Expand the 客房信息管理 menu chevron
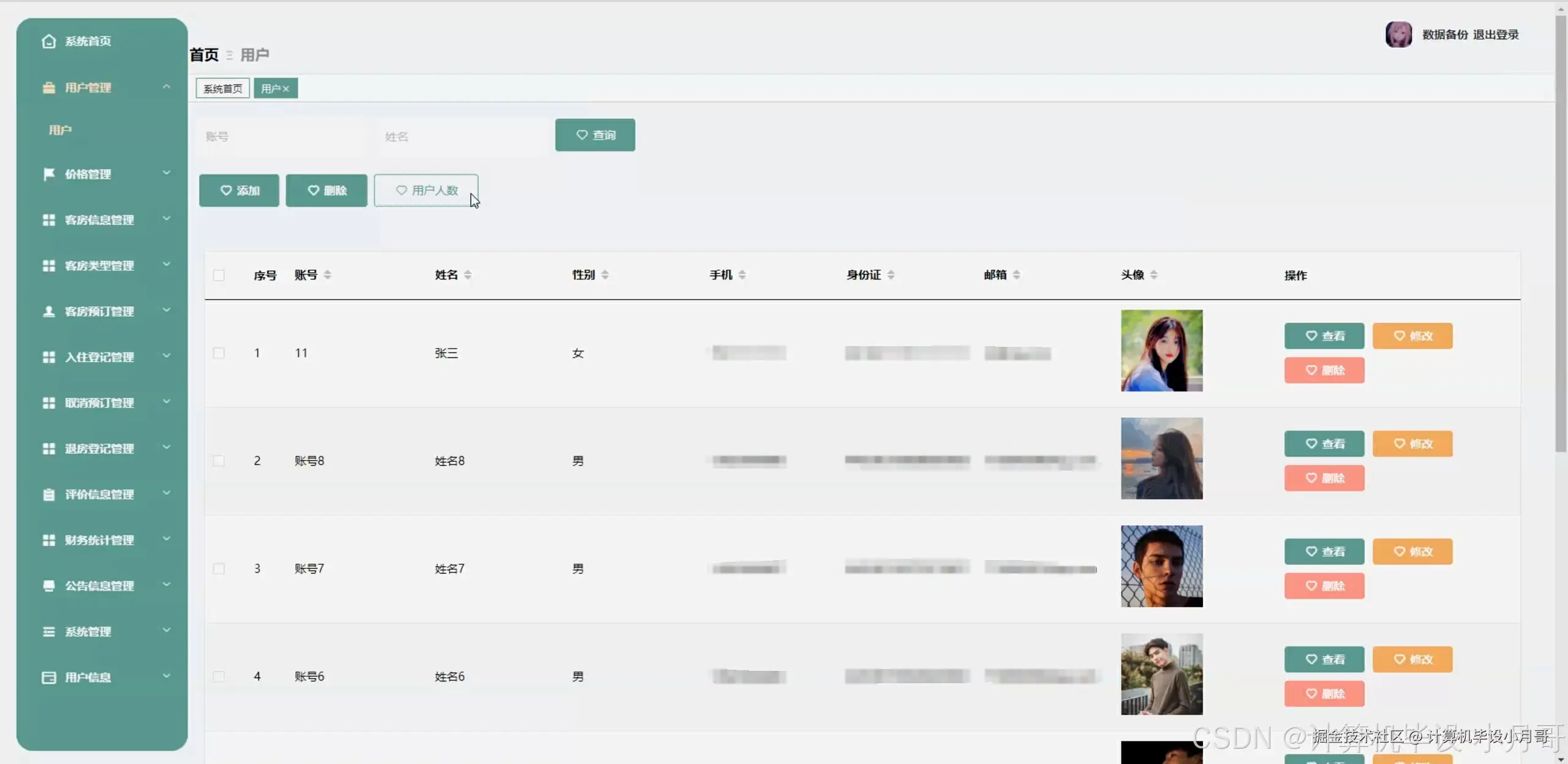Viewport: 1568px width, 764px height. [x=167, y=219]
